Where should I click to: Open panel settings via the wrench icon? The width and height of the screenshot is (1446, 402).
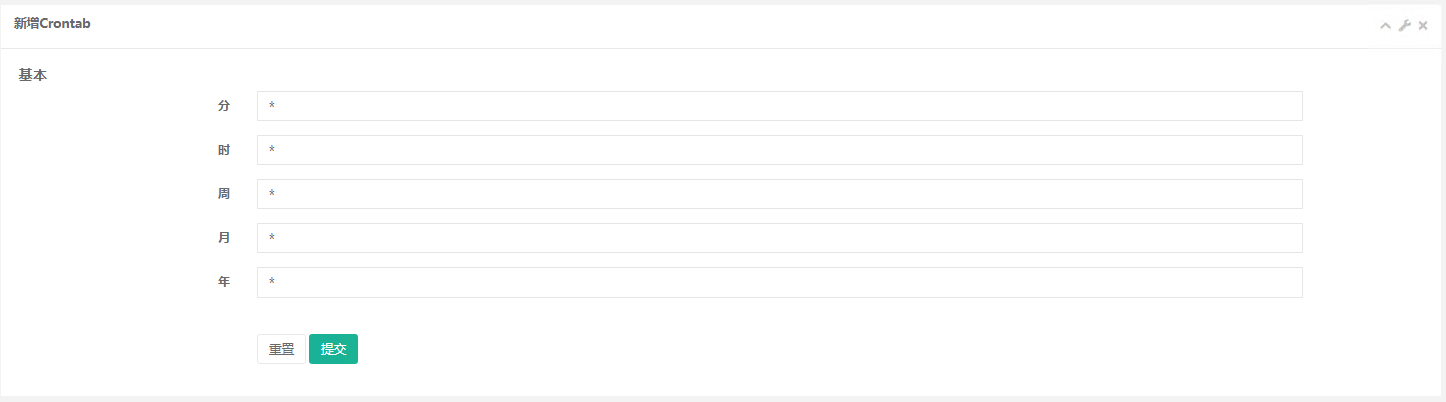(1404, 25)
